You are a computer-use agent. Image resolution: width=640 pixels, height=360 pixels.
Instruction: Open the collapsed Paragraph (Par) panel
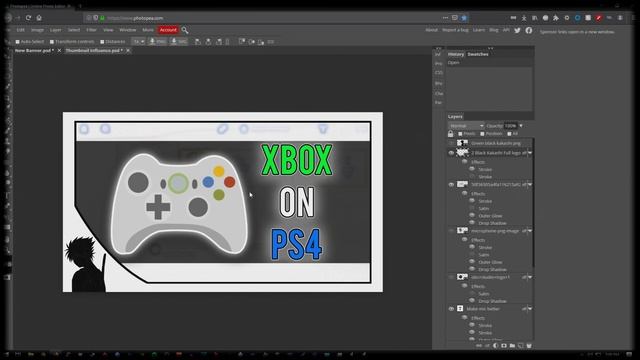438,102
